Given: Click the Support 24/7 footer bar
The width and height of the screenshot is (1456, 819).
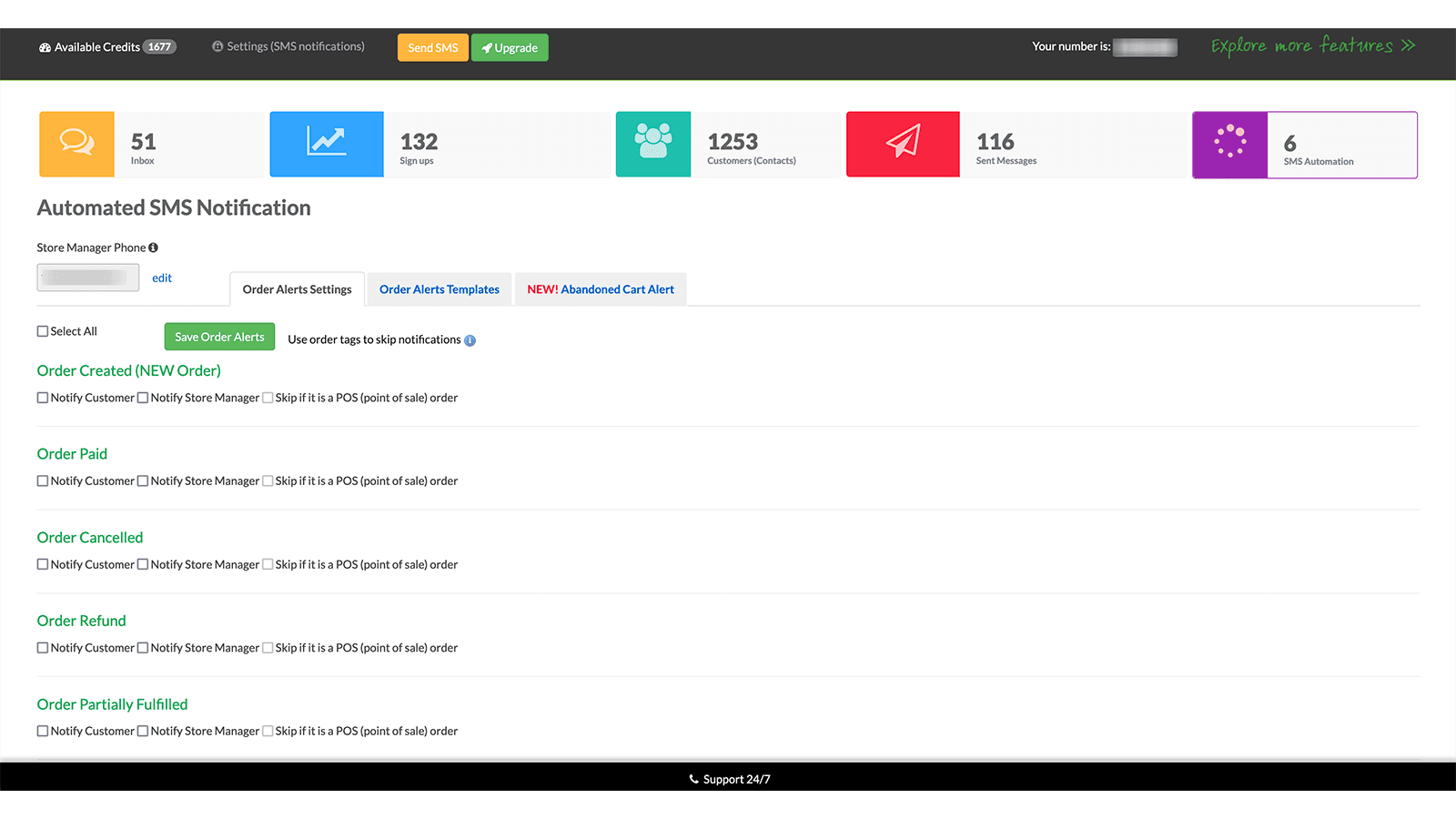Looking at the screenshot, I should 728,778.
